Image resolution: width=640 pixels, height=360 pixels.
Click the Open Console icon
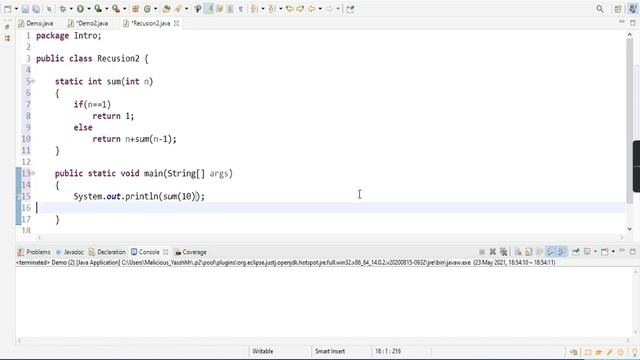[604, 252]
